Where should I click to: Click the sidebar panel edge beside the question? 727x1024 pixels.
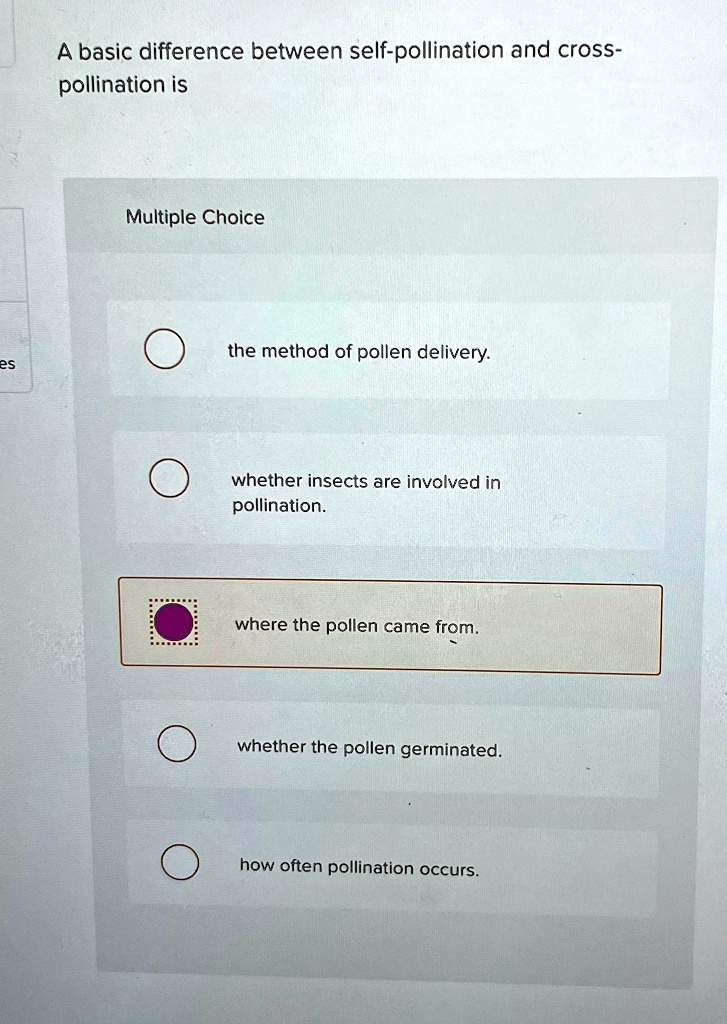[x=8, y=35]
